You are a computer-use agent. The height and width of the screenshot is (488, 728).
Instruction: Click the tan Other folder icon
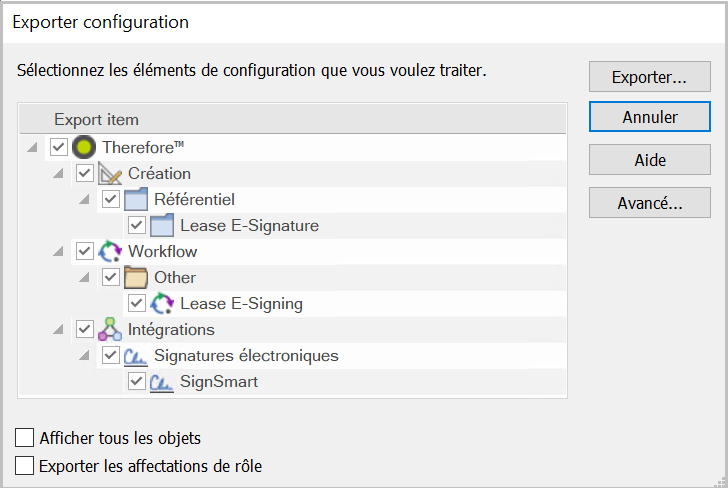coord(136,278)
